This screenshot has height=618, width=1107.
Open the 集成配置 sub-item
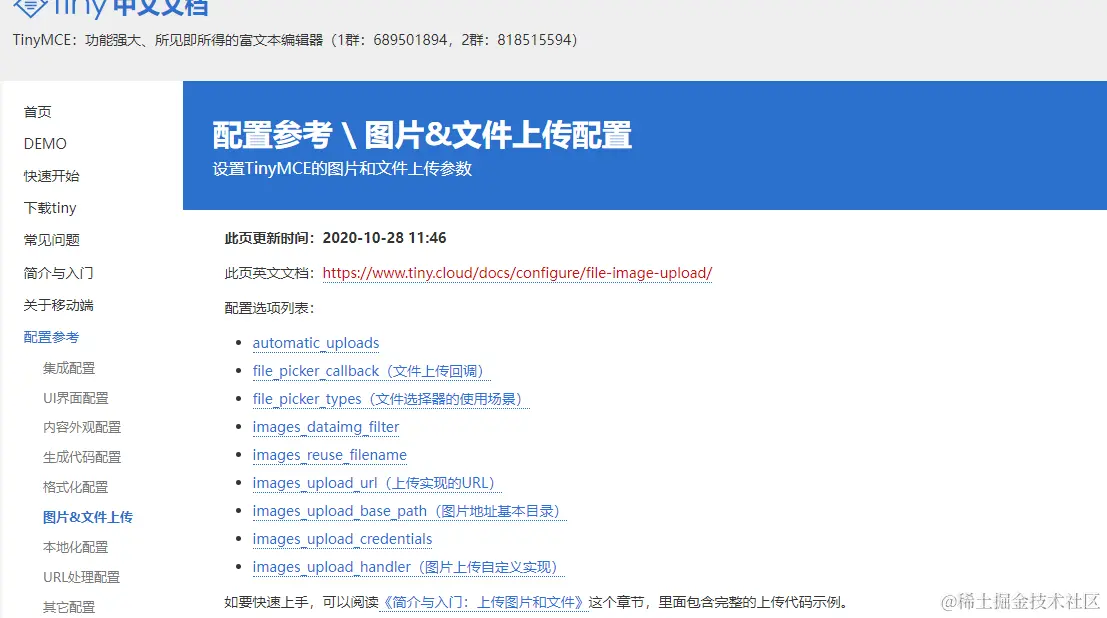69,368
